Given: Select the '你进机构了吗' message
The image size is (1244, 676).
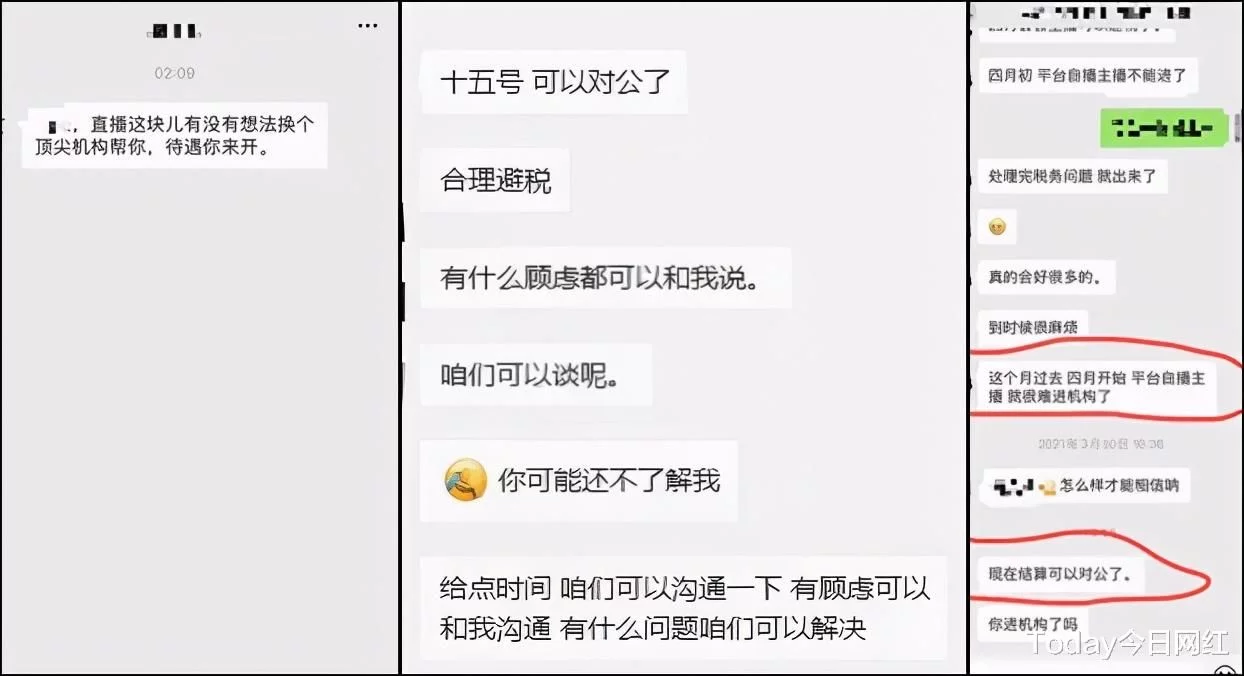Looking at the screenshot, I should [1033, 624].
